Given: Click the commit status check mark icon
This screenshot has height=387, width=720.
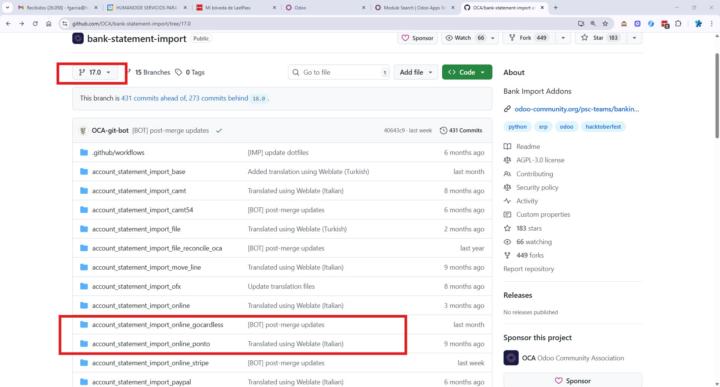Looking at the screenshot, I should [x=219, y=131].
